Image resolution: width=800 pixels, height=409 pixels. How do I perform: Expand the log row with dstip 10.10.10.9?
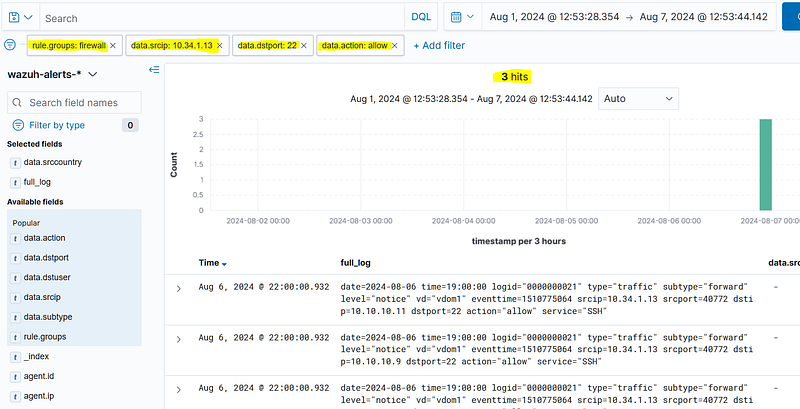tap(179, 340)
